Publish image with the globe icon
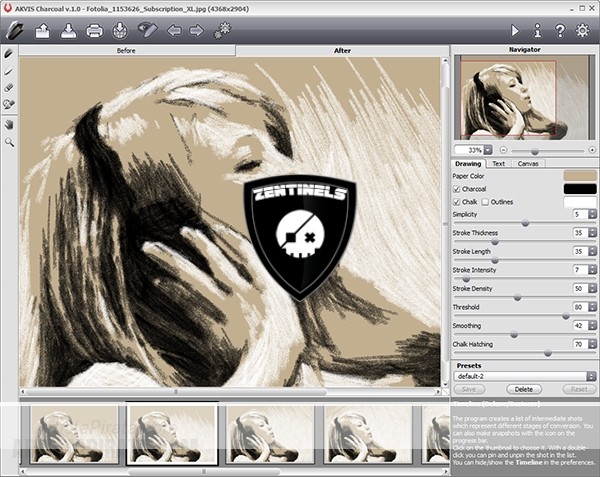 120,31
